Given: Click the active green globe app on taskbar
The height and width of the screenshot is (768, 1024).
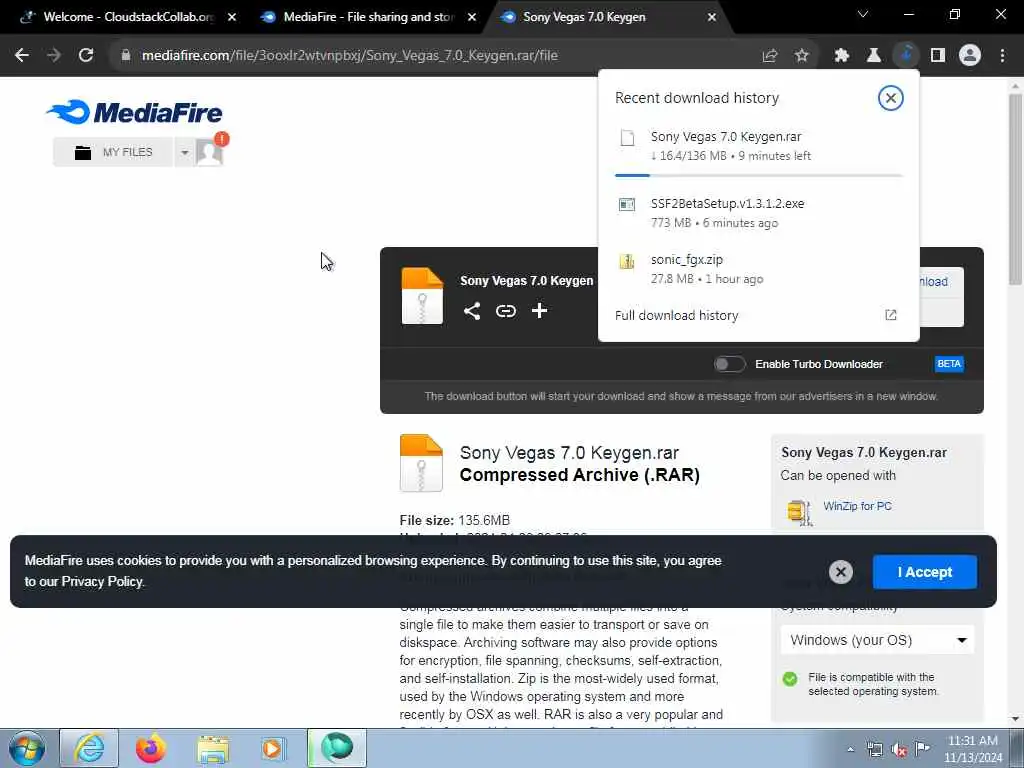Looking at the screenshot, I should (337, 748).
